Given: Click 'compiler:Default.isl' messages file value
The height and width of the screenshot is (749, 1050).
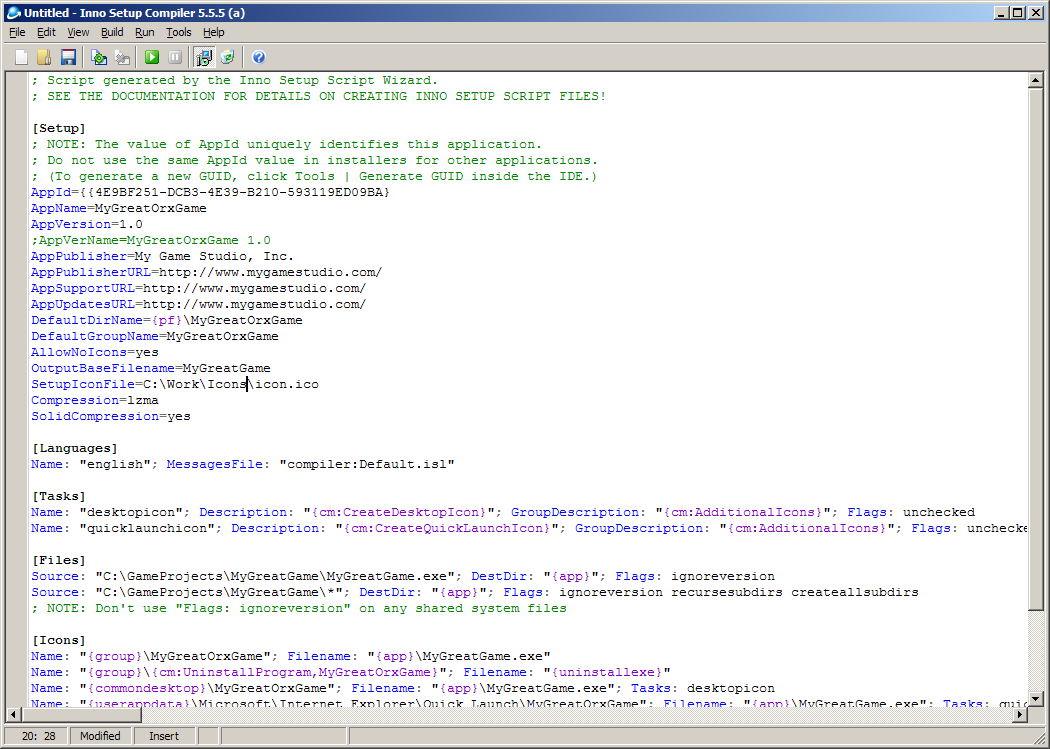Looking at the screenshot, I should pyautogui.click(x=367, y=465).
